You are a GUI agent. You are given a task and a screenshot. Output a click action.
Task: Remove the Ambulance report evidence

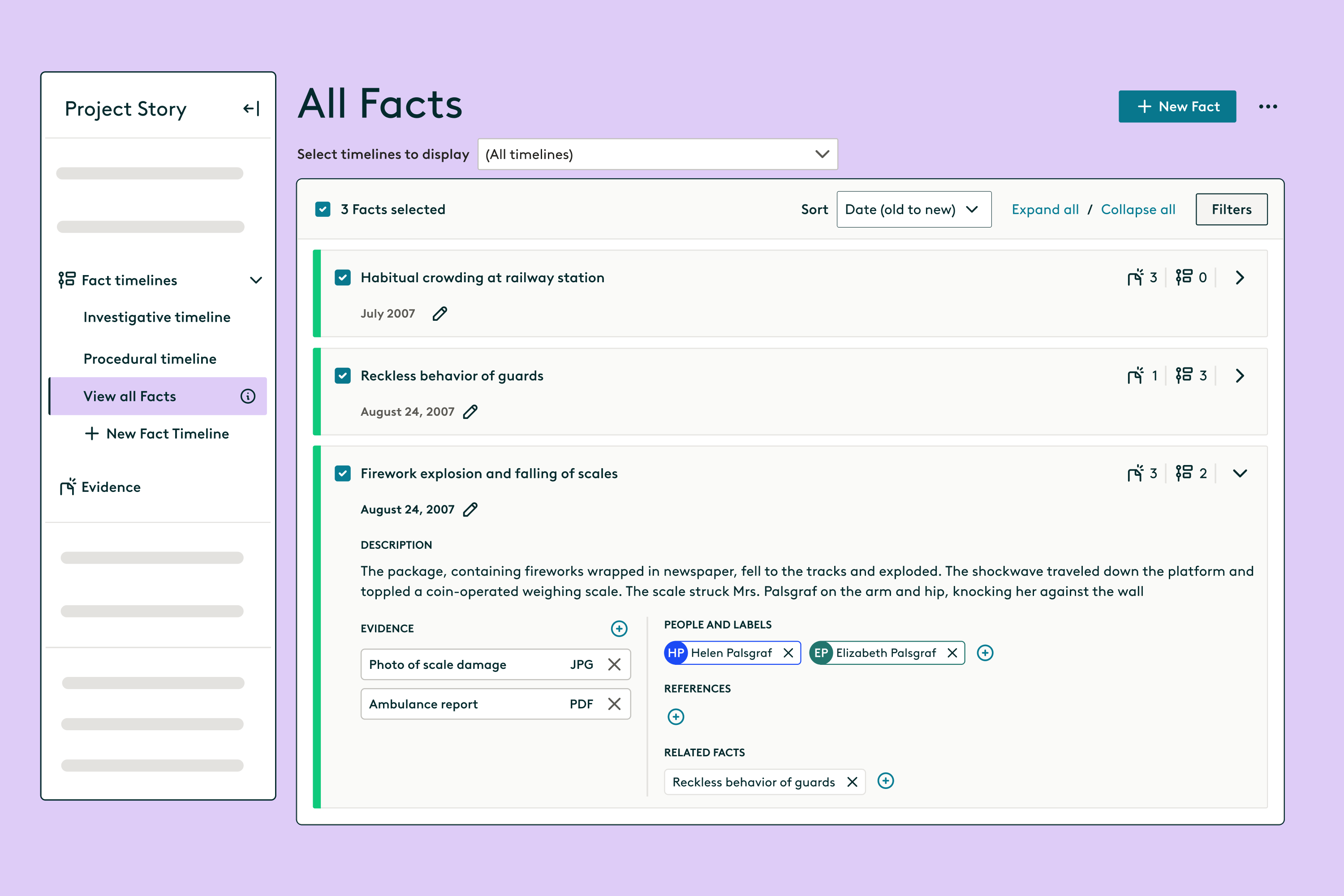tap(615, 704)
